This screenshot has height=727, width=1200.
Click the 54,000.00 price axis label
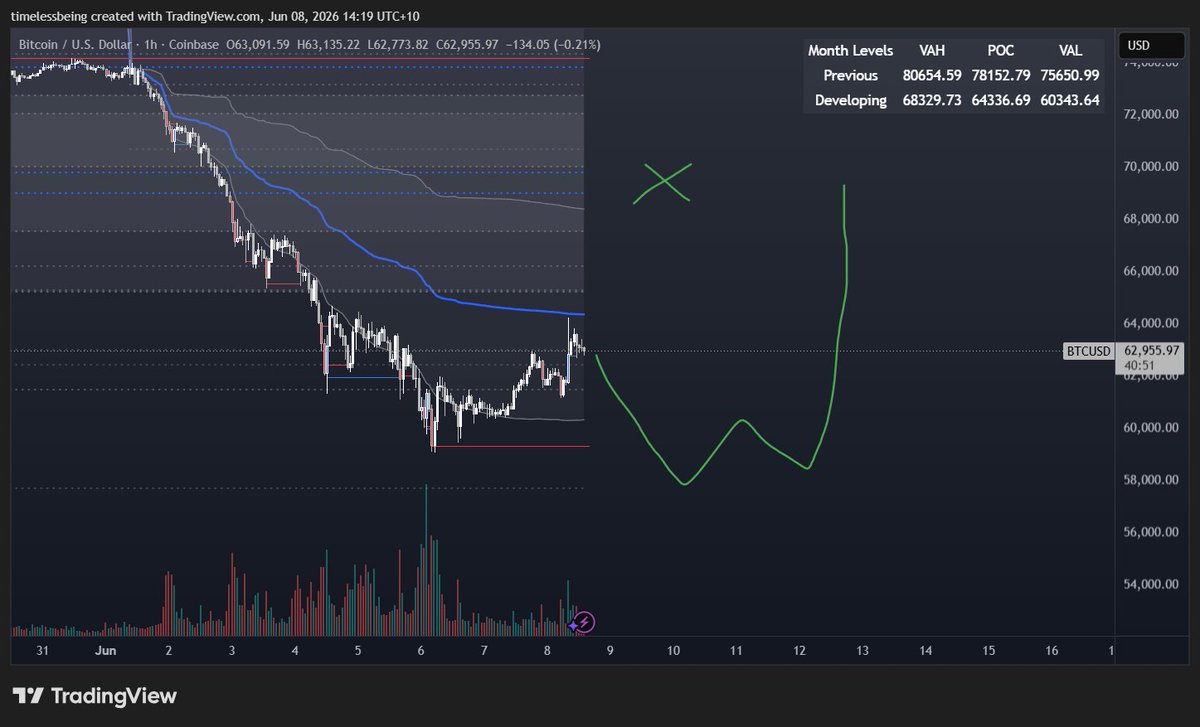click(1152, 584)
